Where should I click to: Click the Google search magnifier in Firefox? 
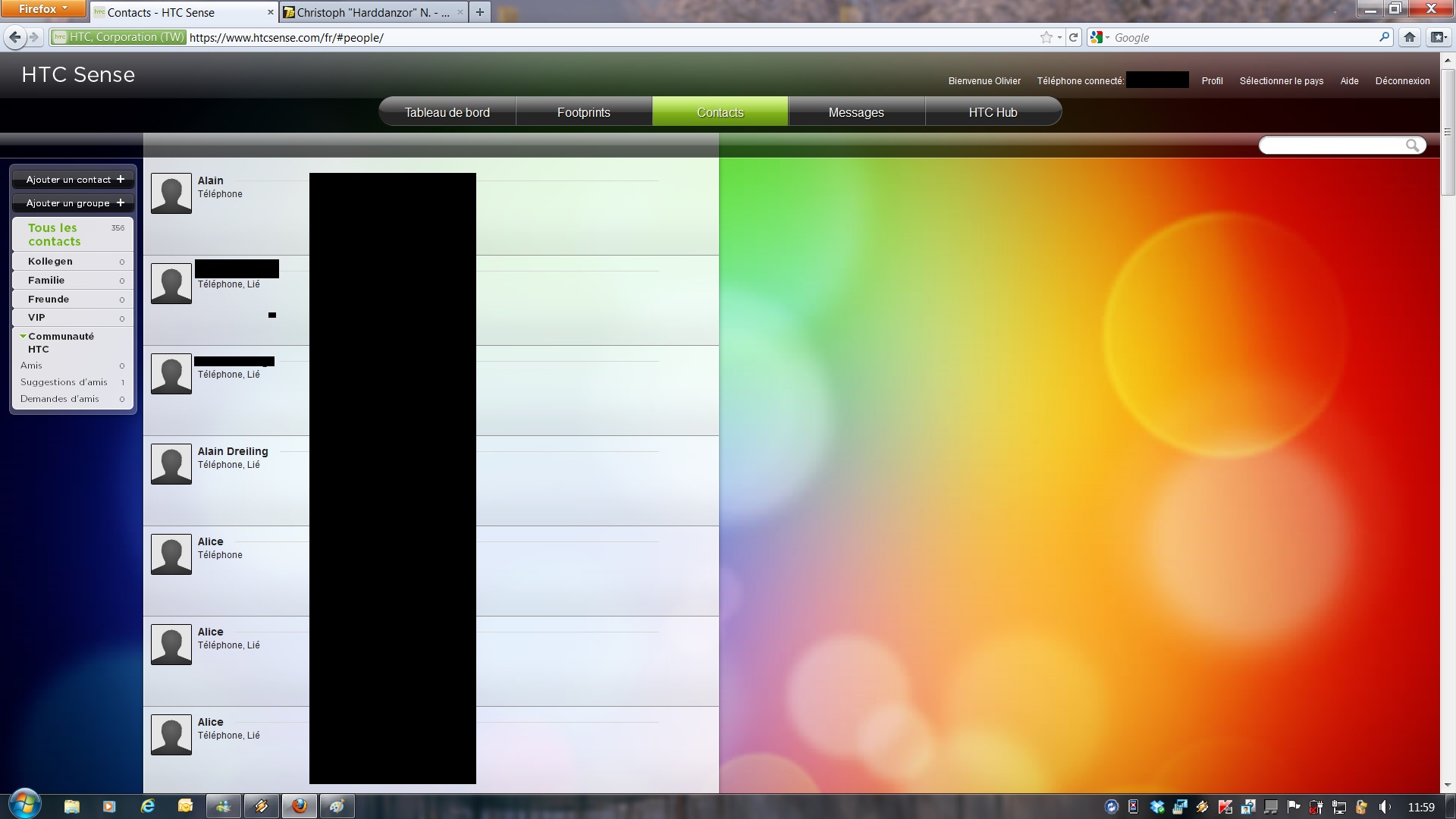click(1384, 37)
